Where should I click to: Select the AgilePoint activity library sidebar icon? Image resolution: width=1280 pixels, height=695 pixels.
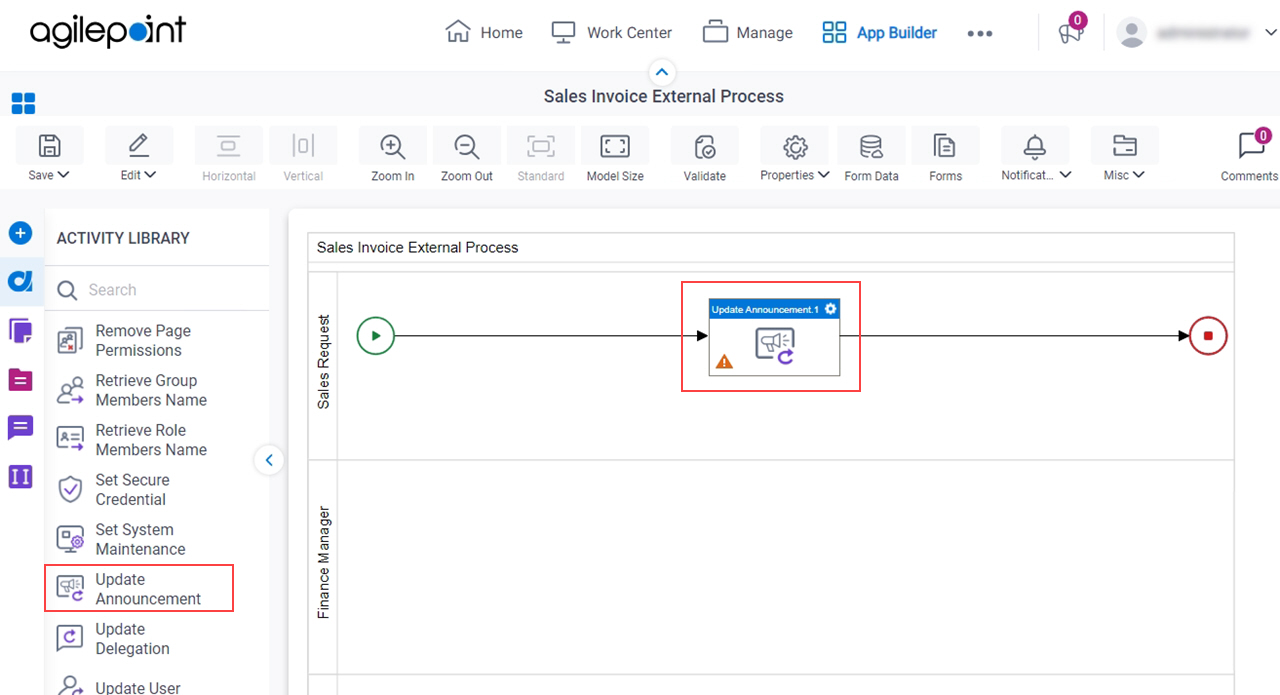click(x=20, y=282)
